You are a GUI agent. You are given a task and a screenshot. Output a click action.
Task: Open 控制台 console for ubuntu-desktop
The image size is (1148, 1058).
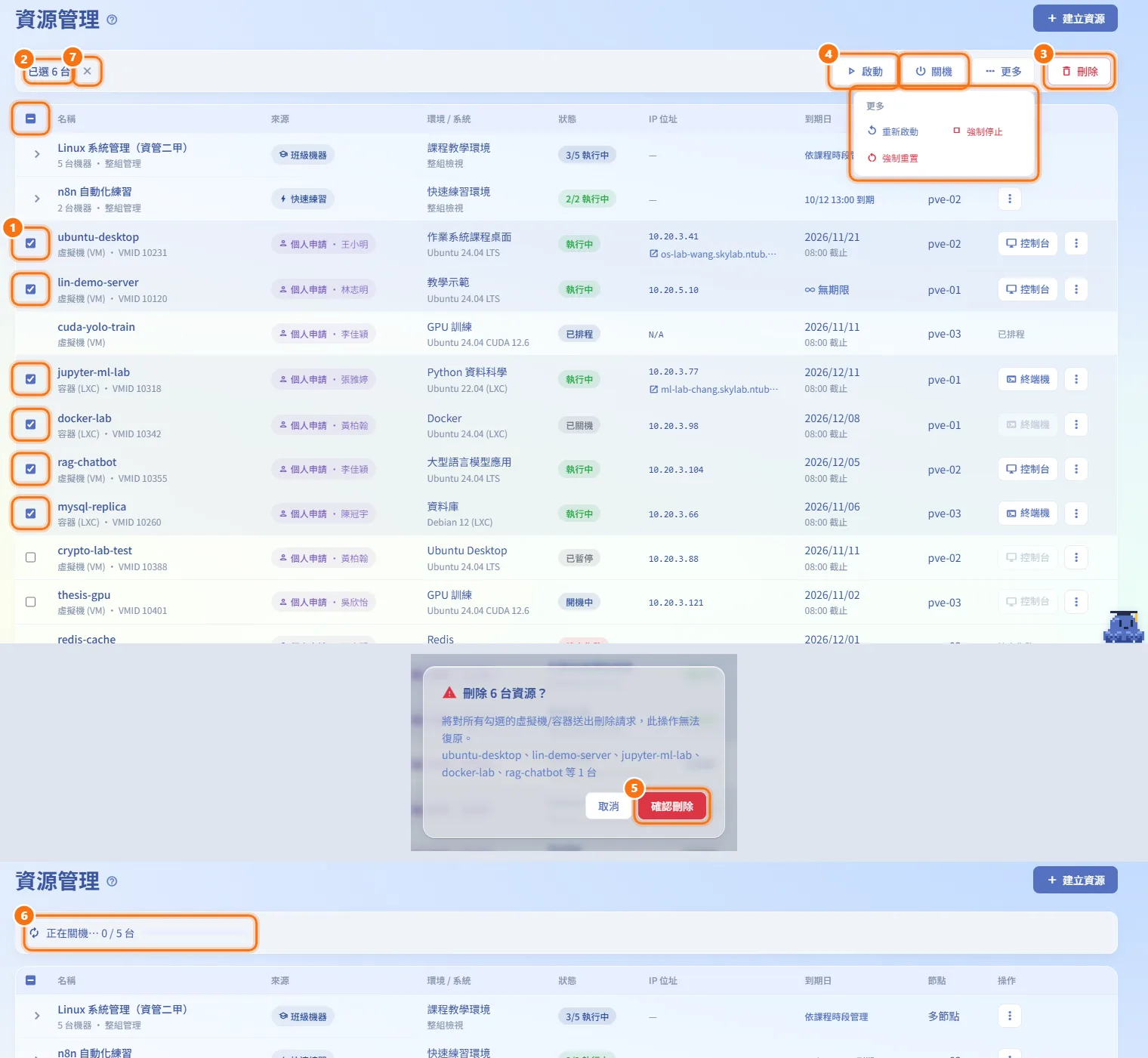tap(1027, 243)
